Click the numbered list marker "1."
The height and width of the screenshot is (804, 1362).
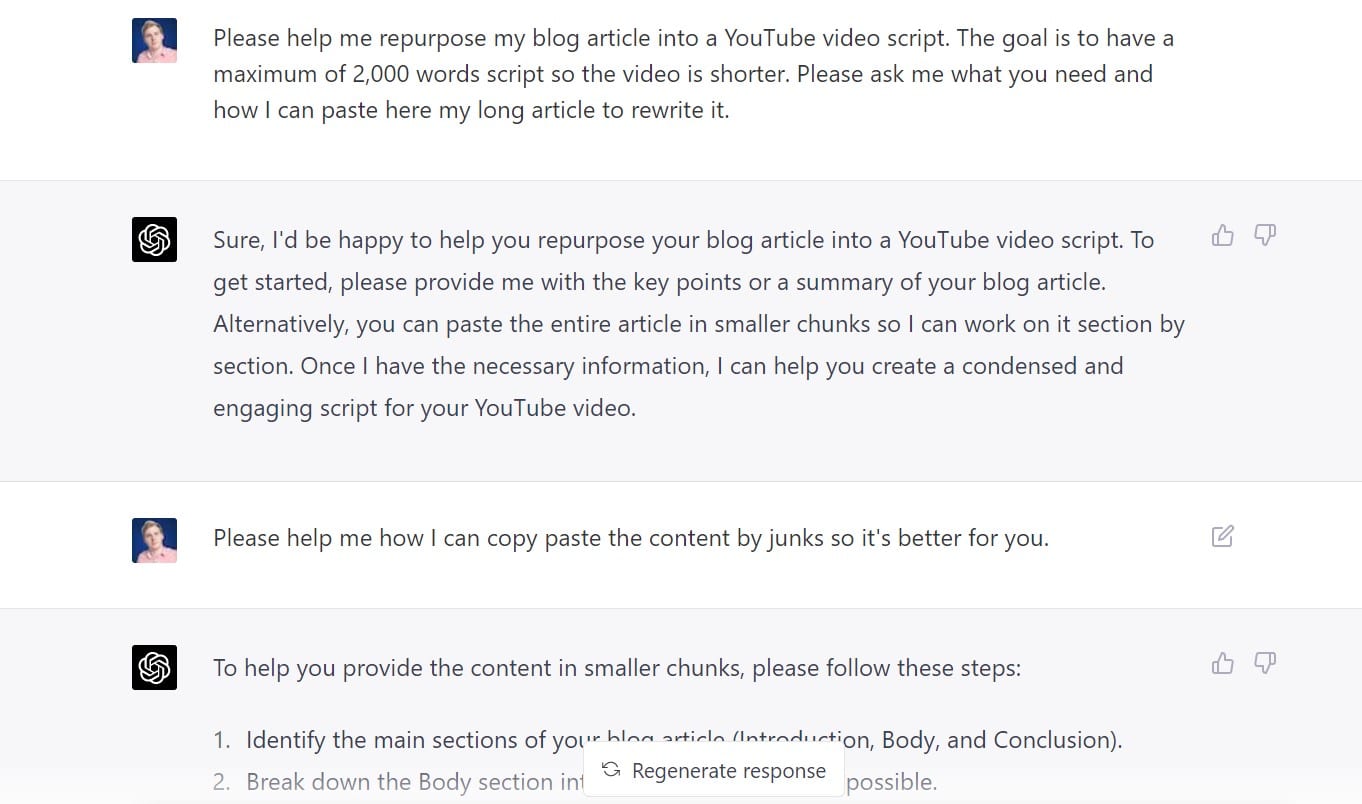pos(222,741)
